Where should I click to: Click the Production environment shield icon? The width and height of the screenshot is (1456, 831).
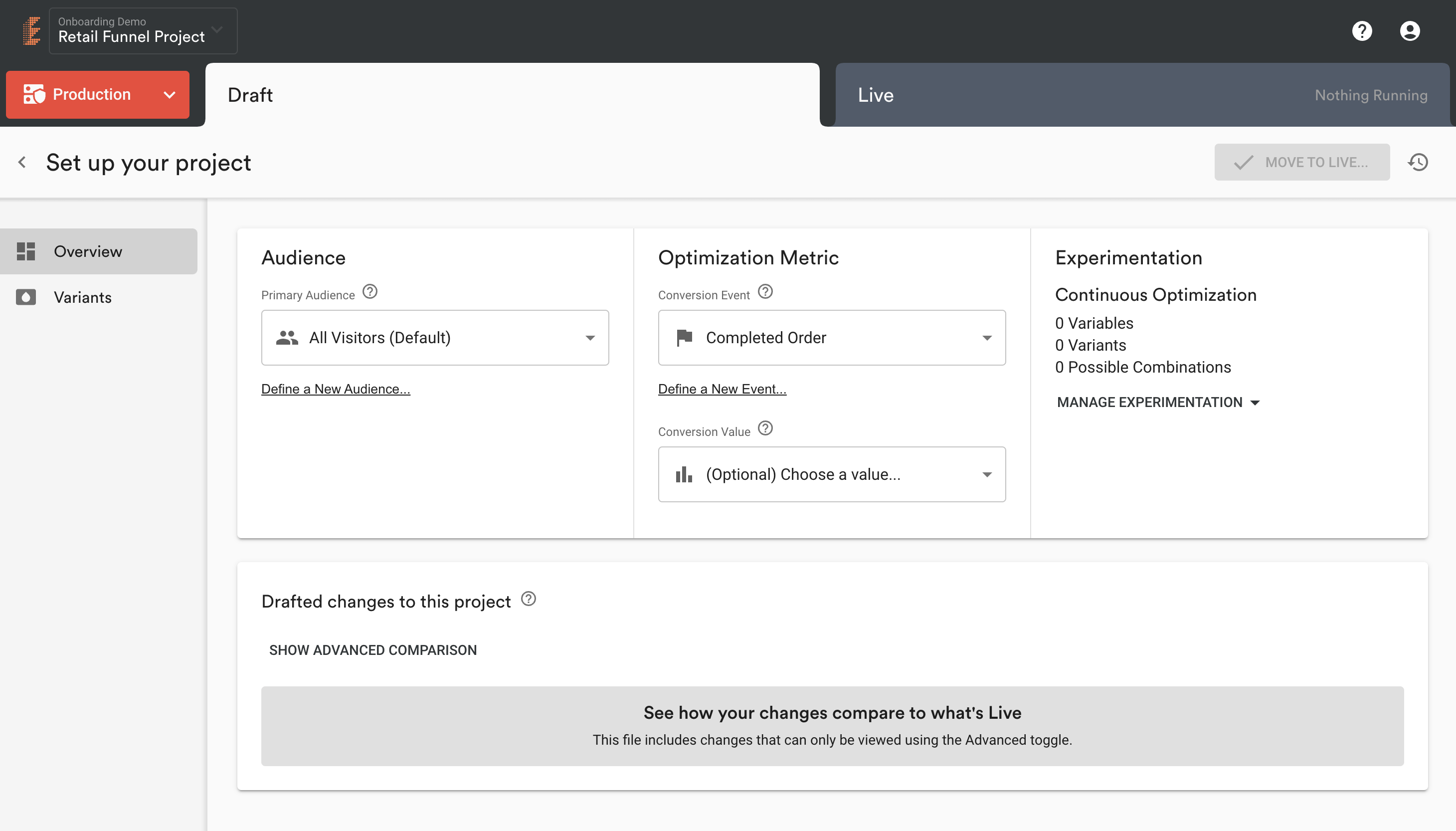point(34,94)
